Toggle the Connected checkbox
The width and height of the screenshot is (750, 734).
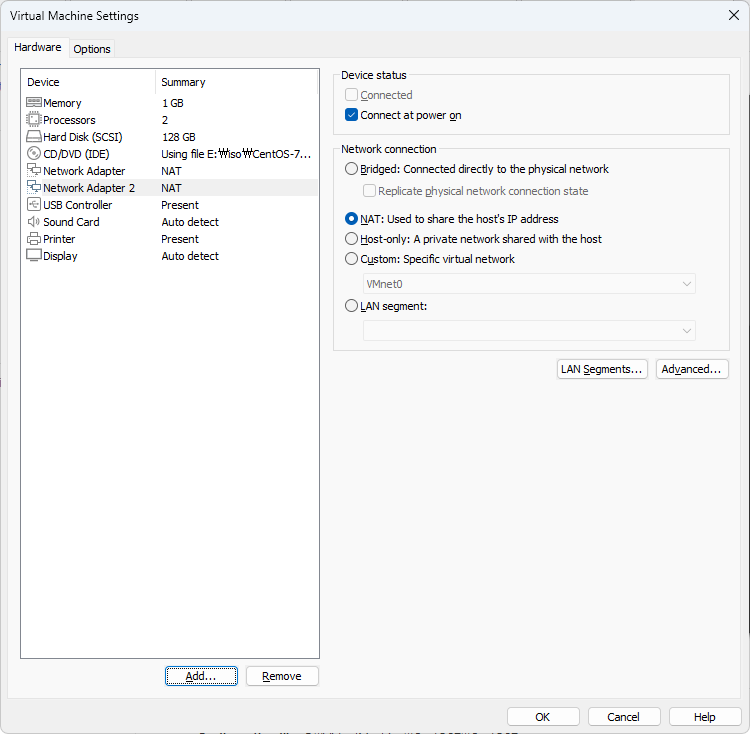(351, 95)
